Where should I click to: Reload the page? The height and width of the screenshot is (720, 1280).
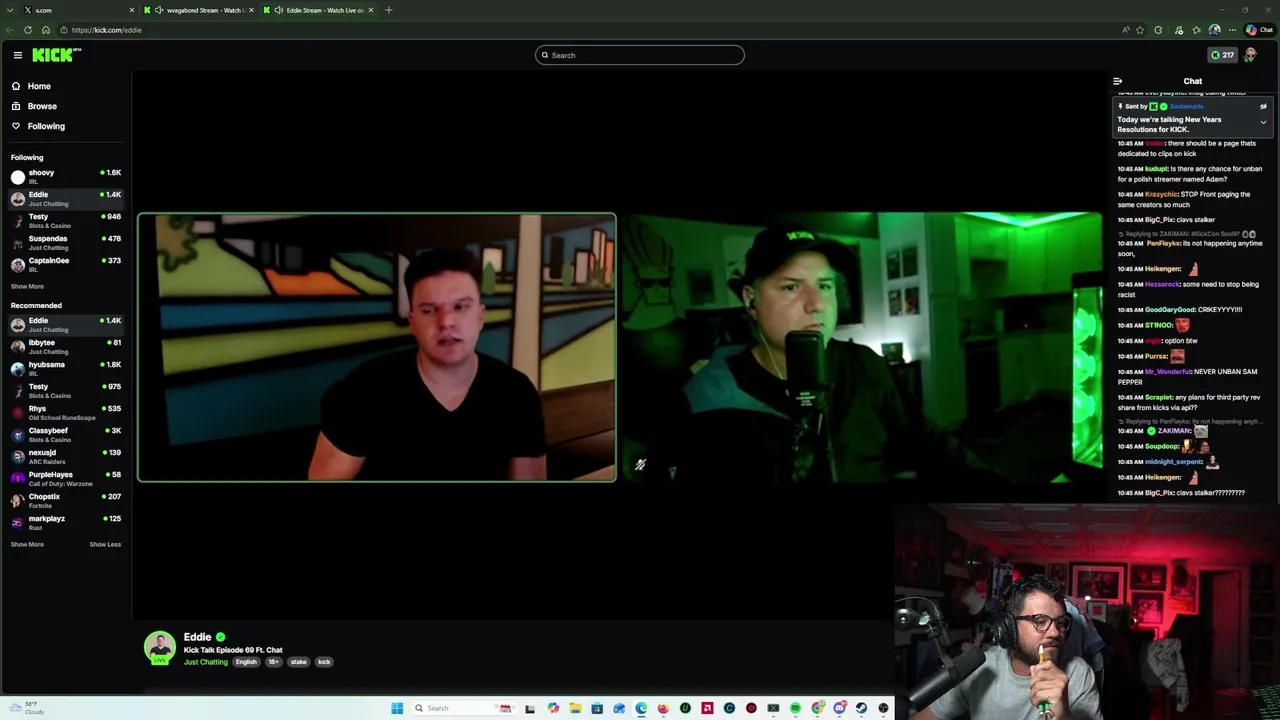(28, 30)
